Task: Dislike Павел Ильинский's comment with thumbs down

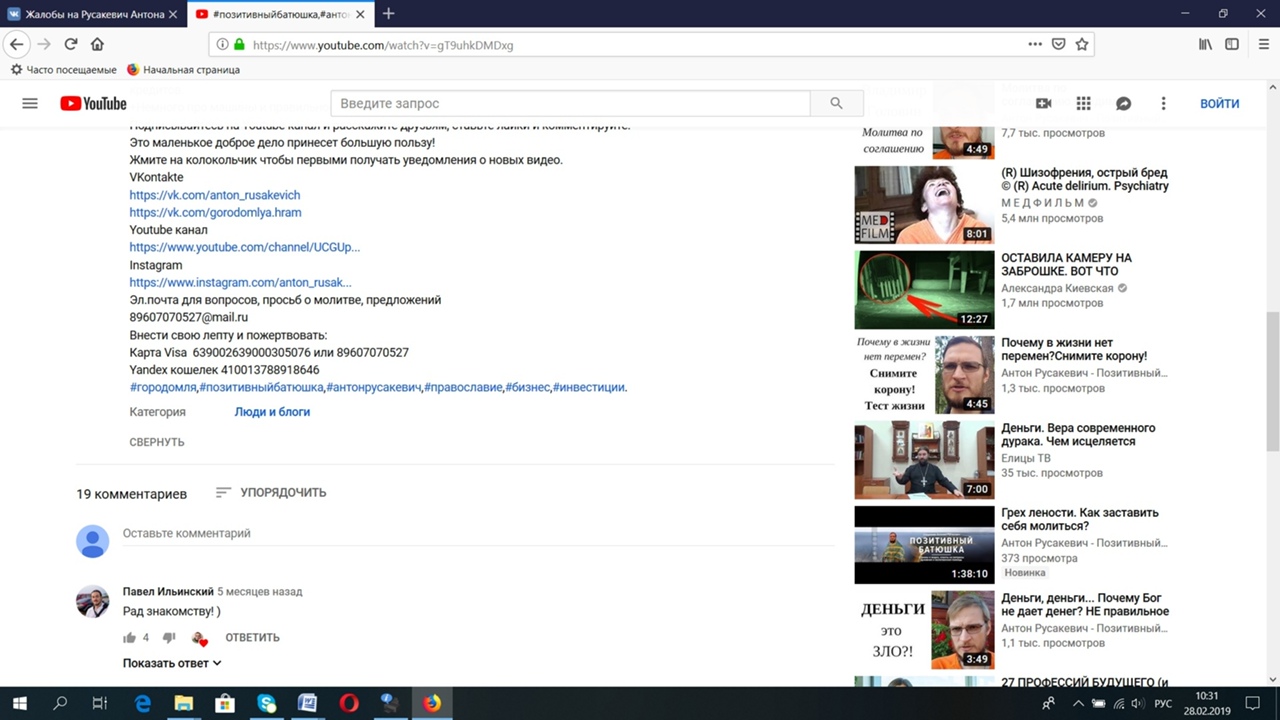Action: (169, 638)
